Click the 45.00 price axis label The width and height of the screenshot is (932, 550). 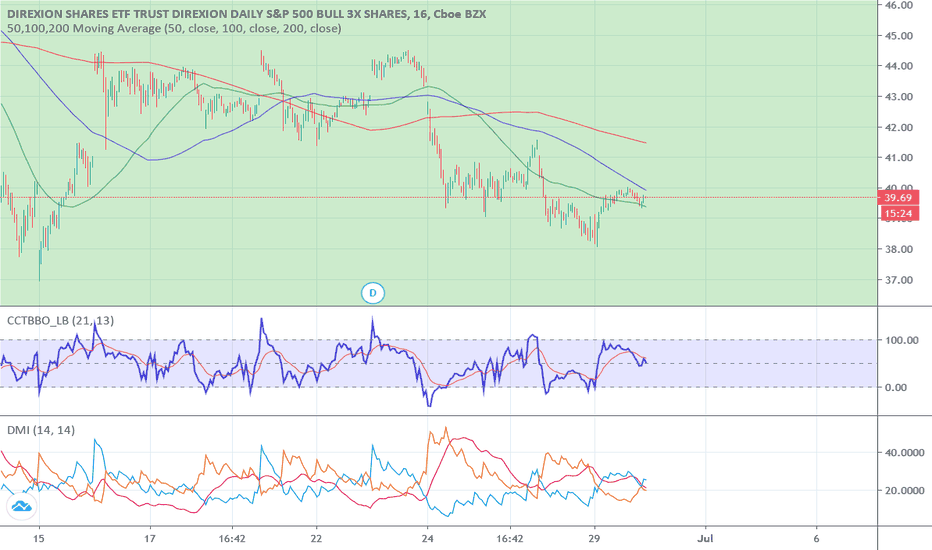pos(899,36)
